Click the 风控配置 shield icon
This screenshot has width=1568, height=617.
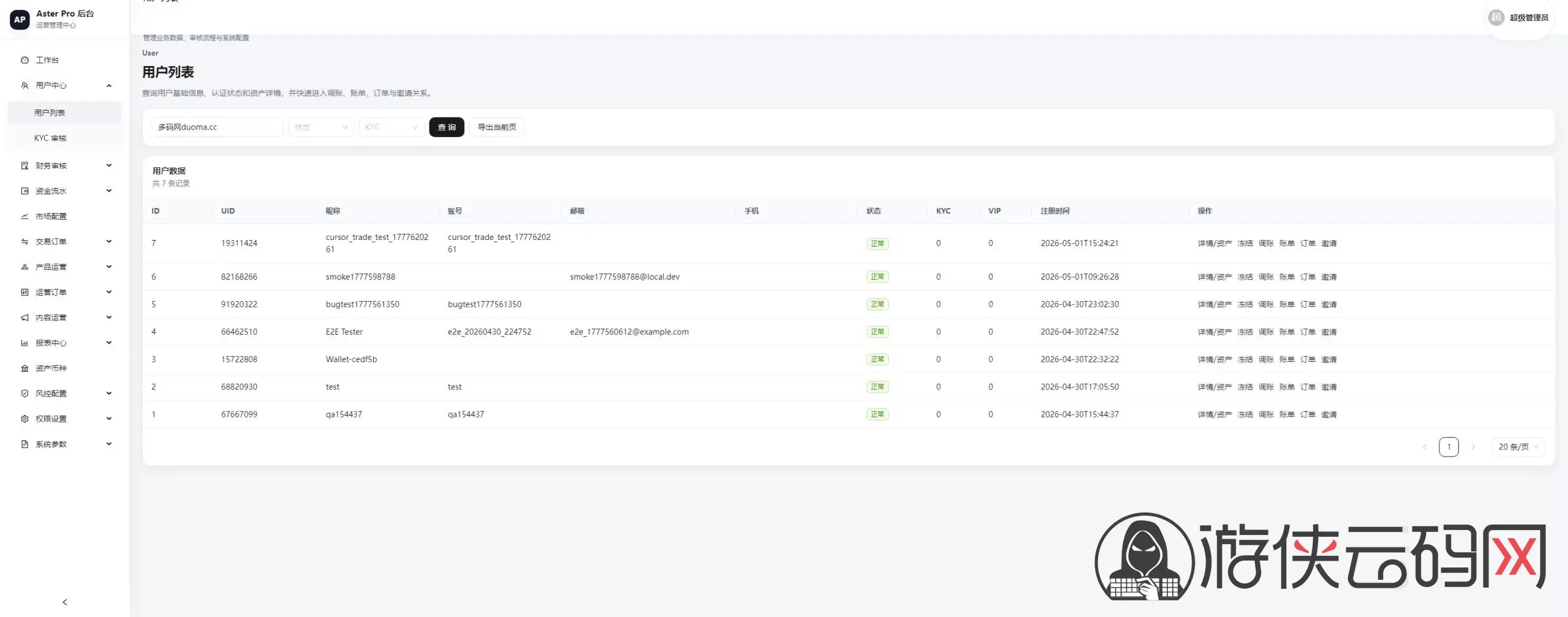coord(24,394)
